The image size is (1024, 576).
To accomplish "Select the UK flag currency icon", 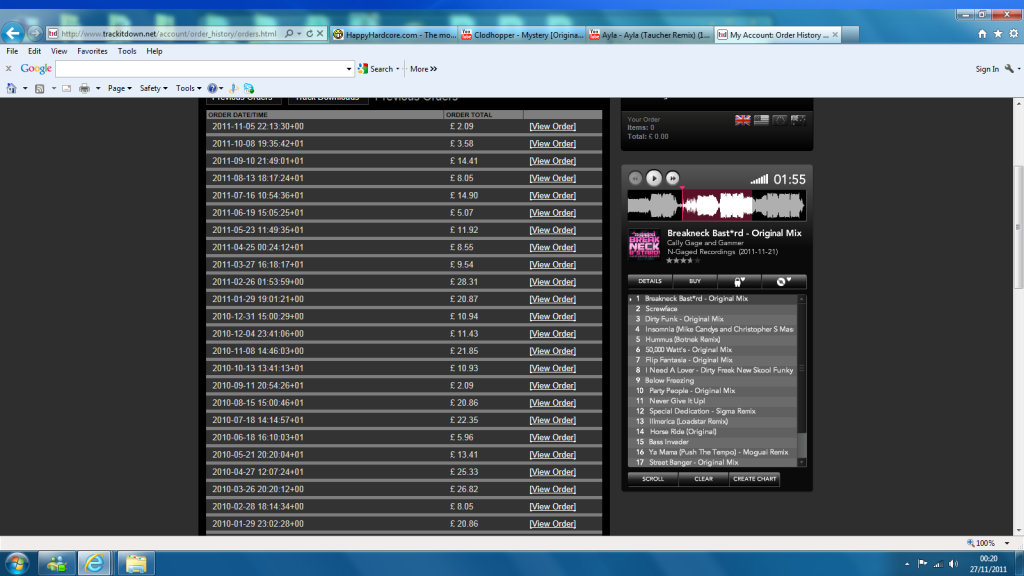I will [743, 119].
